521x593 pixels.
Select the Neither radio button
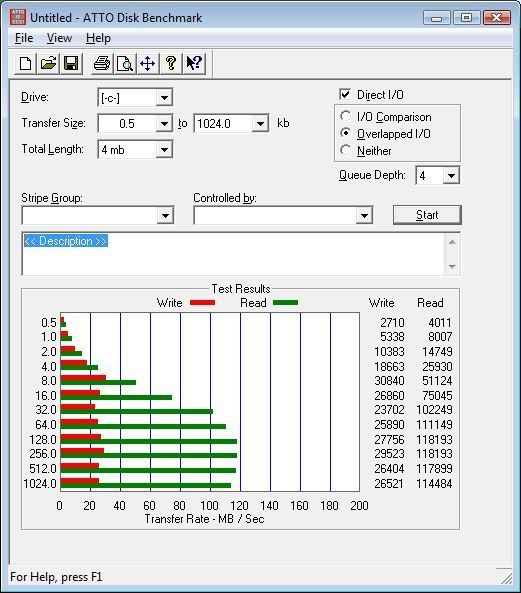[345, 150]
